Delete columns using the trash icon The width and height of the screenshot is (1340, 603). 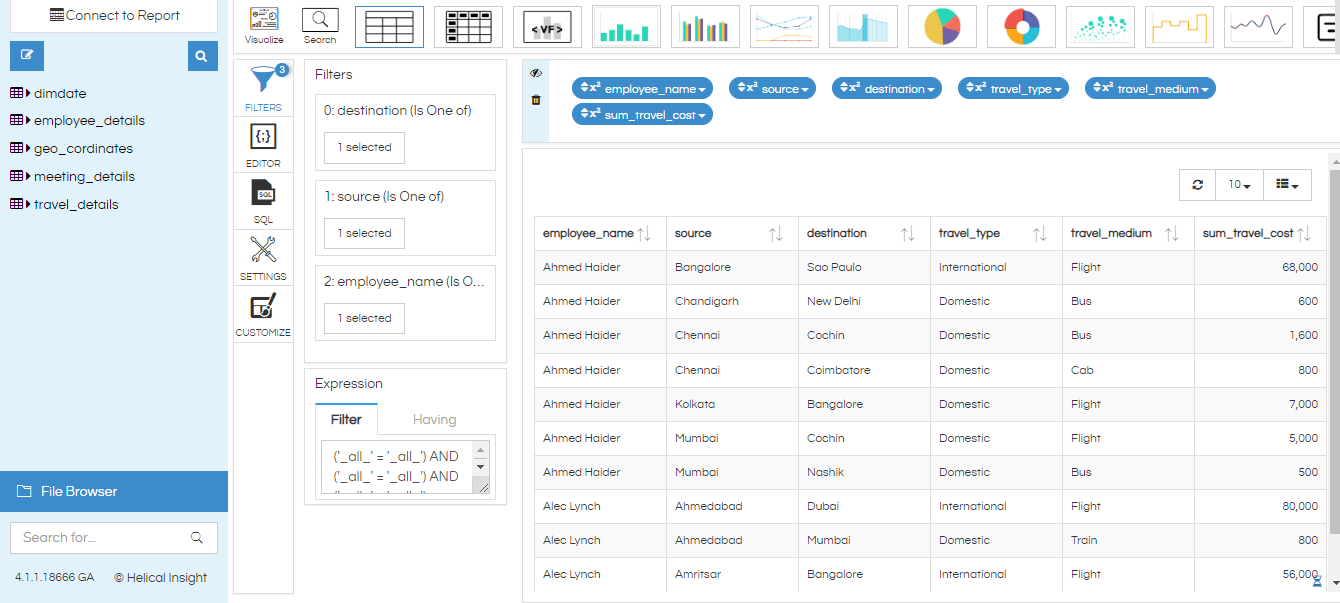click(x=536, y=100)
